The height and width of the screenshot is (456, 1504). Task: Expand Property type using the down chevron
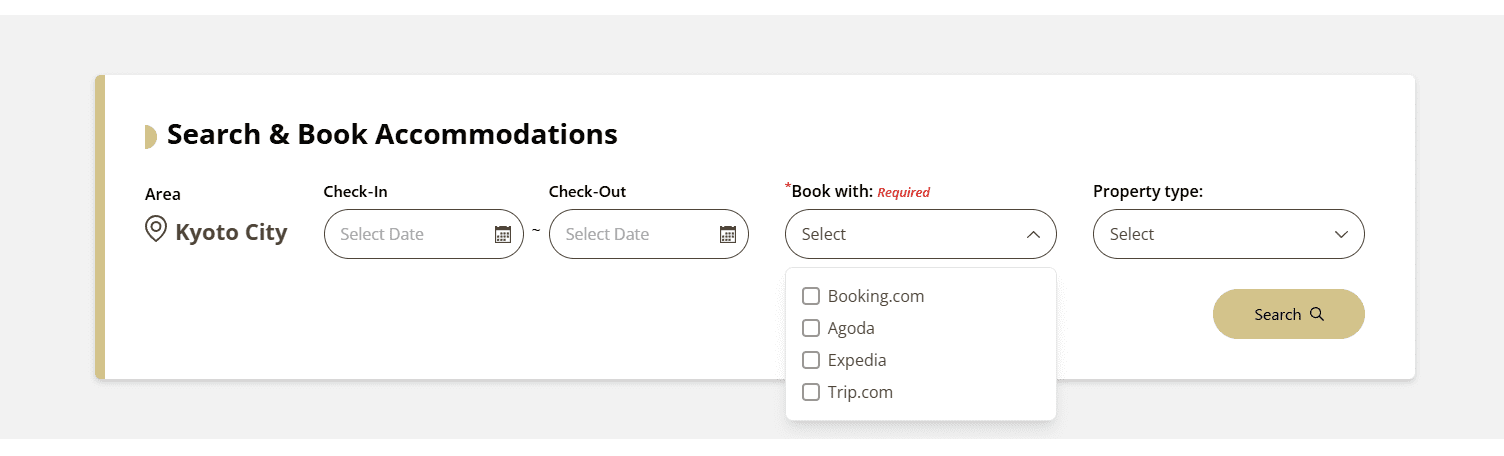(x=1342, y=235)
